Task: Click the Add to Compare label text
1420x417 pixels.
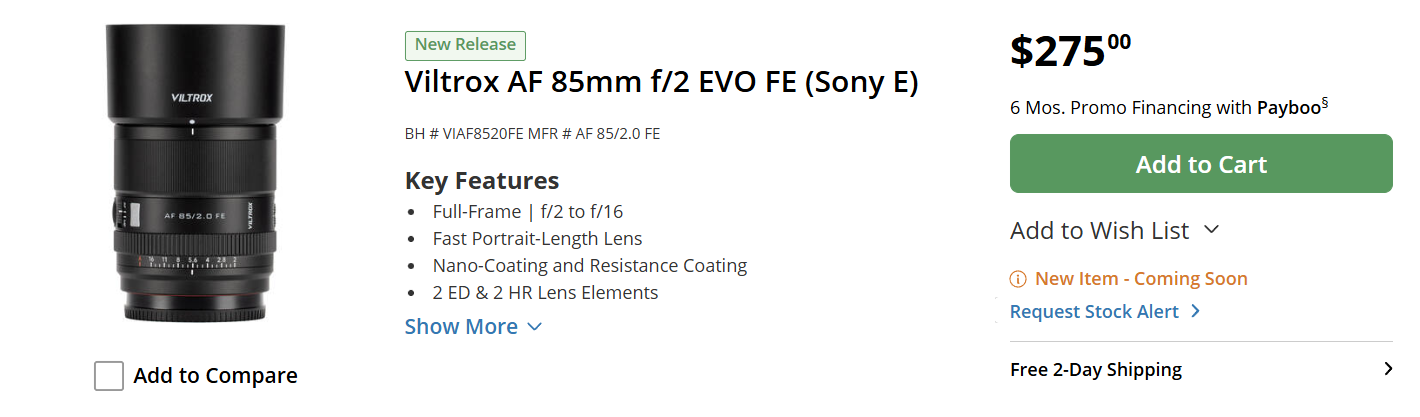Action: tap(215, 376)
